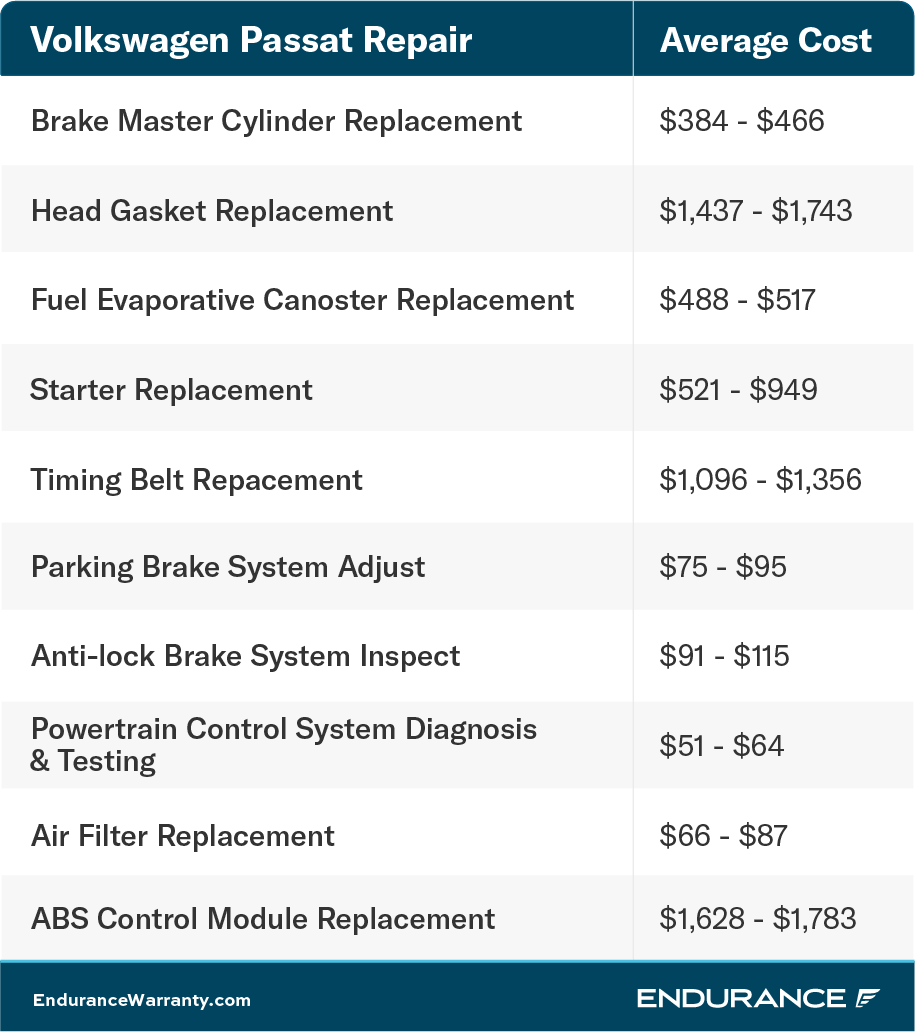Click the Starter Replacement row label
The width and height of the screenshot is (915, 1032).
(x=171, y=390)
